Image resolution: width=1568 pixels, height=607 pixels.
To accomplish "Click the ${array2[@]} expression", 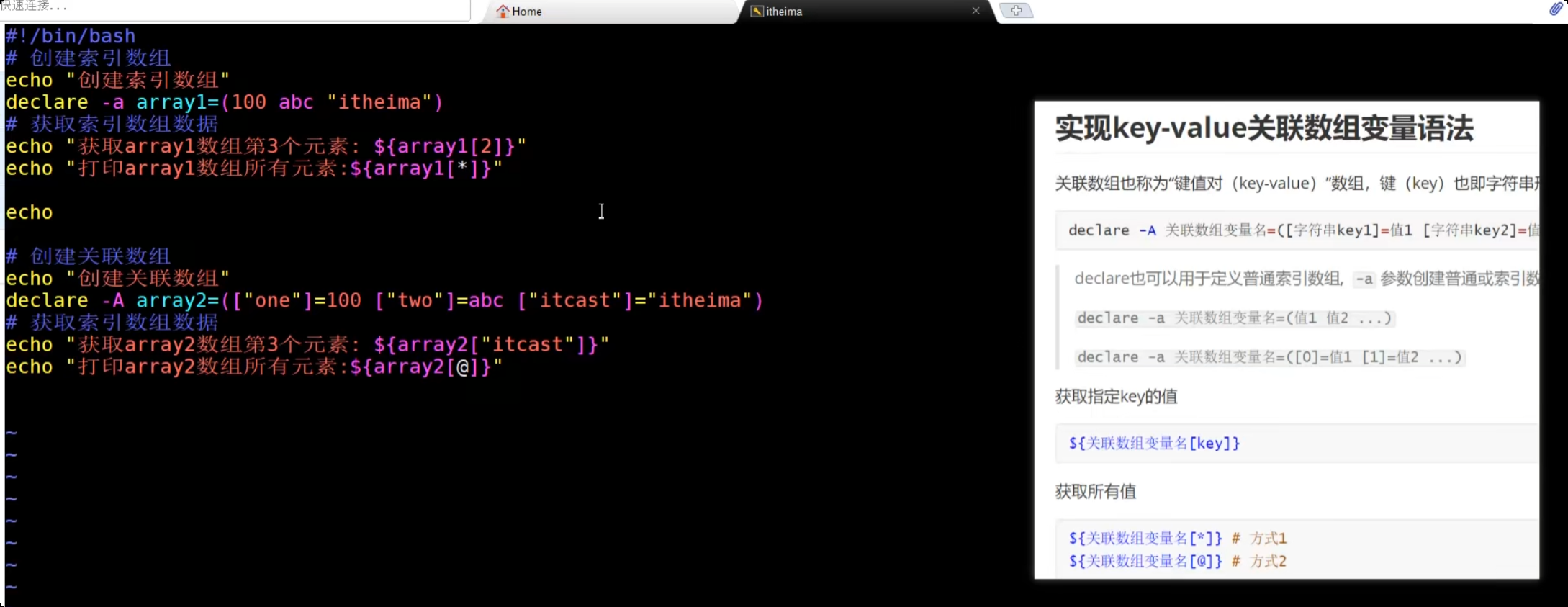I will pyautogui.click(x=420, y=367).
